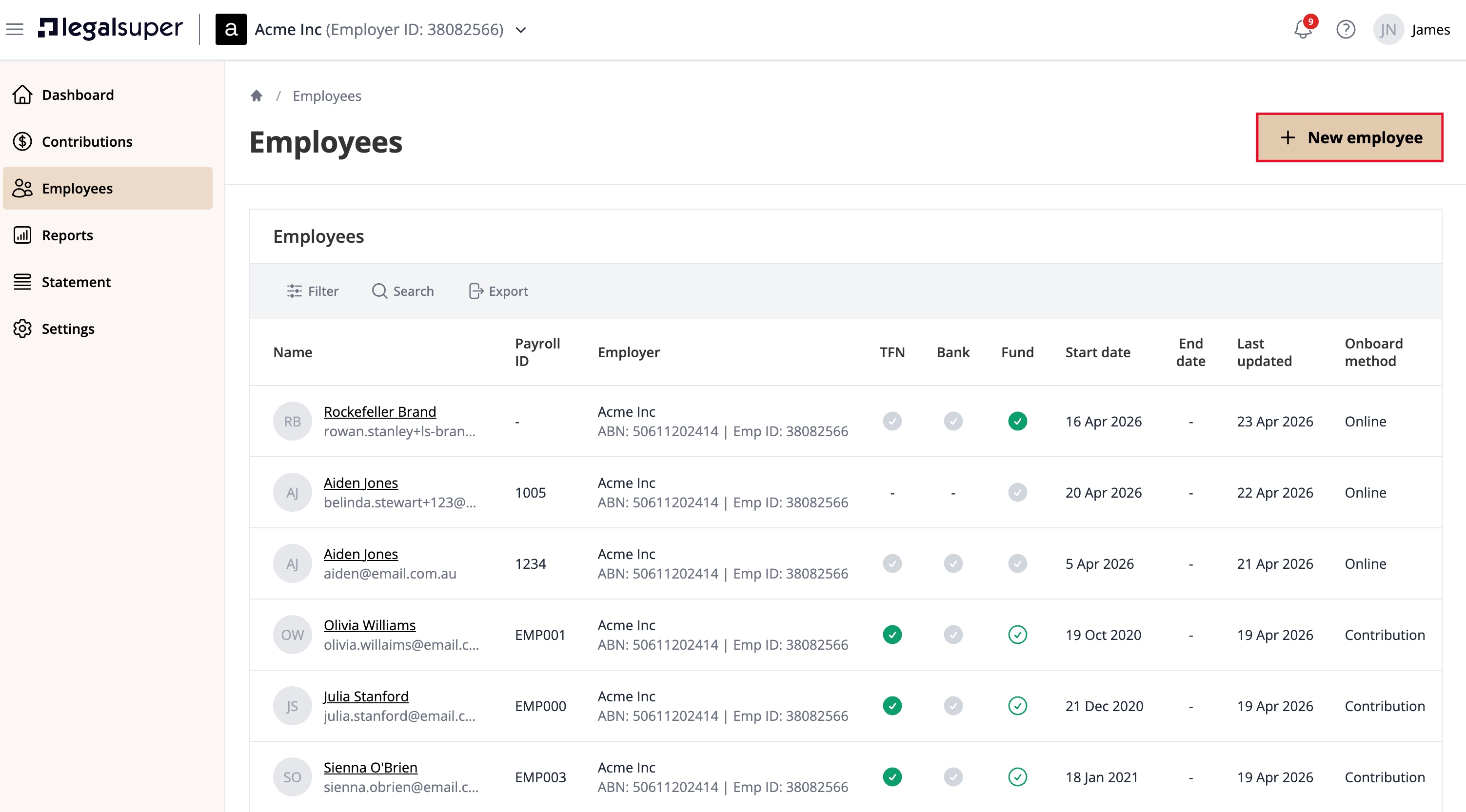Expand the Acme Inc employer dropdown chevron
The image size is (1466, 812).
coord(521,30)
